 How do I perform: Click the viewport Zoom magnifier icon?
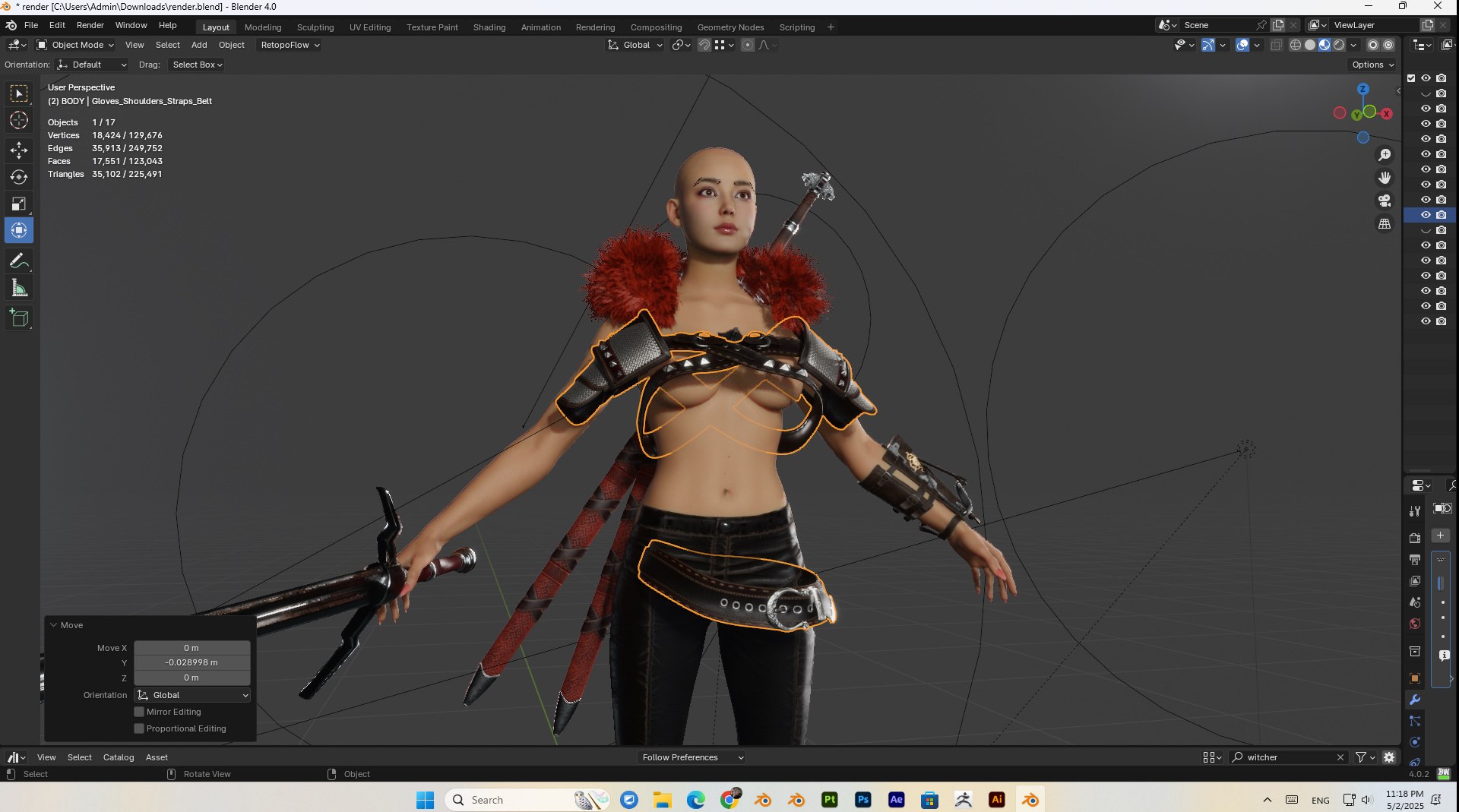coord(1385,155)
